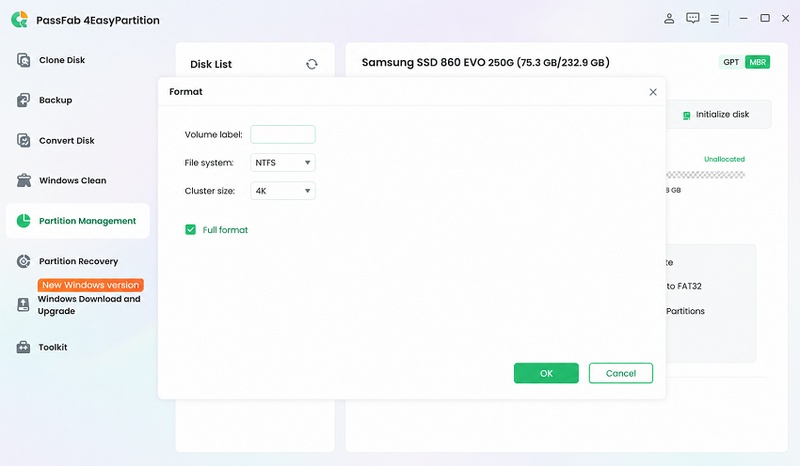
Task: Click Initialize disk button
Action: coord(718,114)
